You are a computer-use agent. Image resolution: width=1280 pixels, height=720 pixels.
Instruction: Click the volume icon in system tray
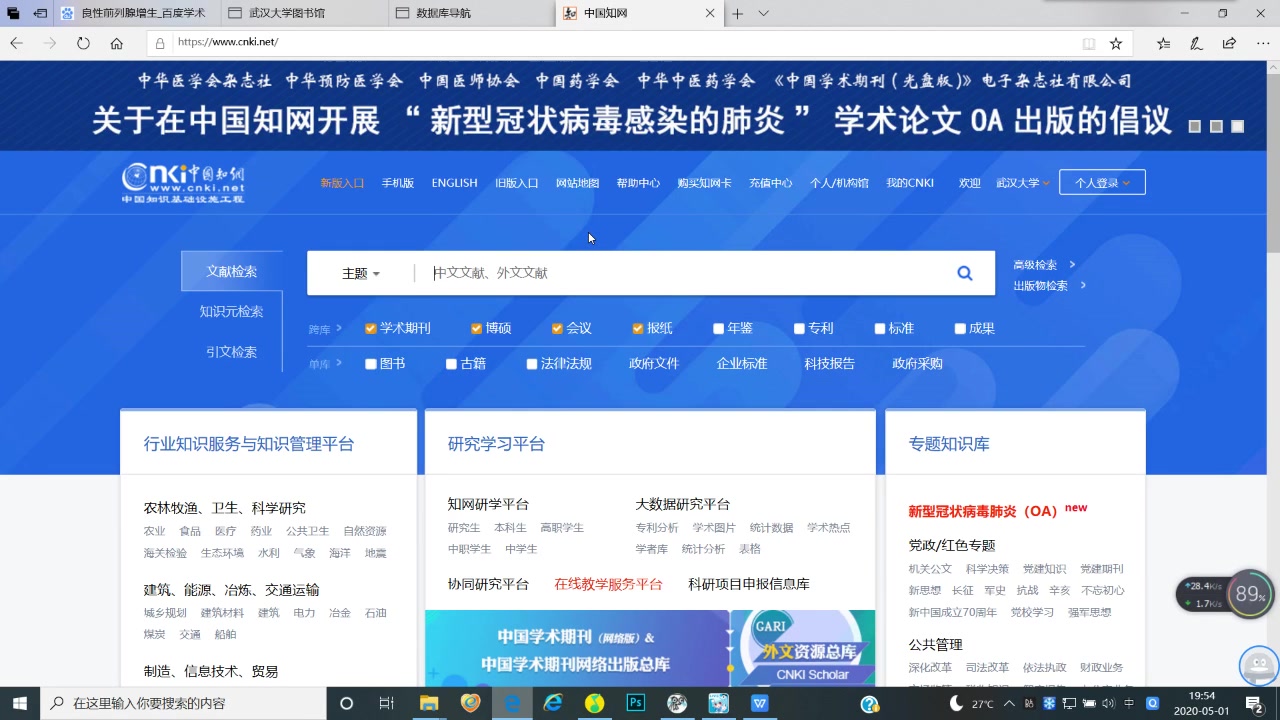tap(1108, 703)
